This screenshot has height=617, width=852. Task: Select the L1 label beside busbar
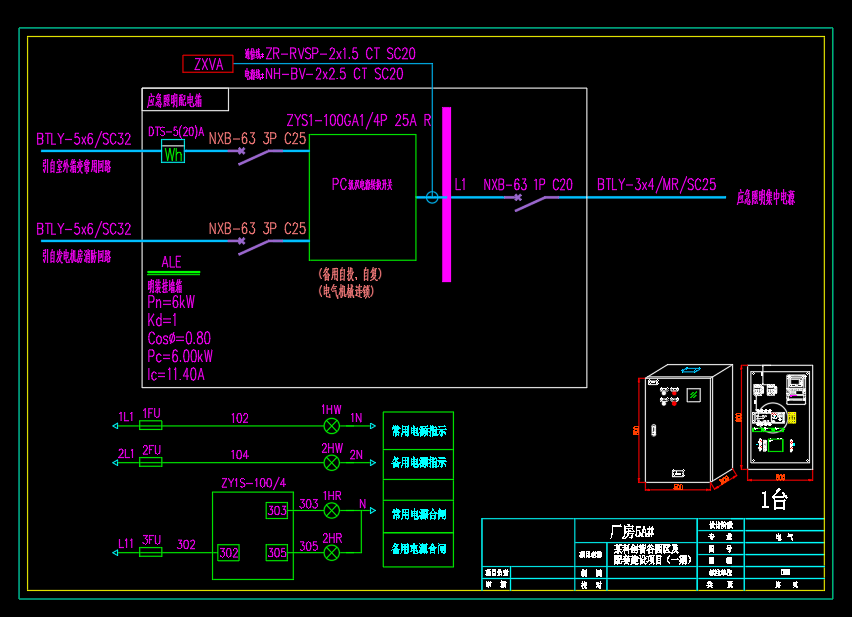pos(460,185)
